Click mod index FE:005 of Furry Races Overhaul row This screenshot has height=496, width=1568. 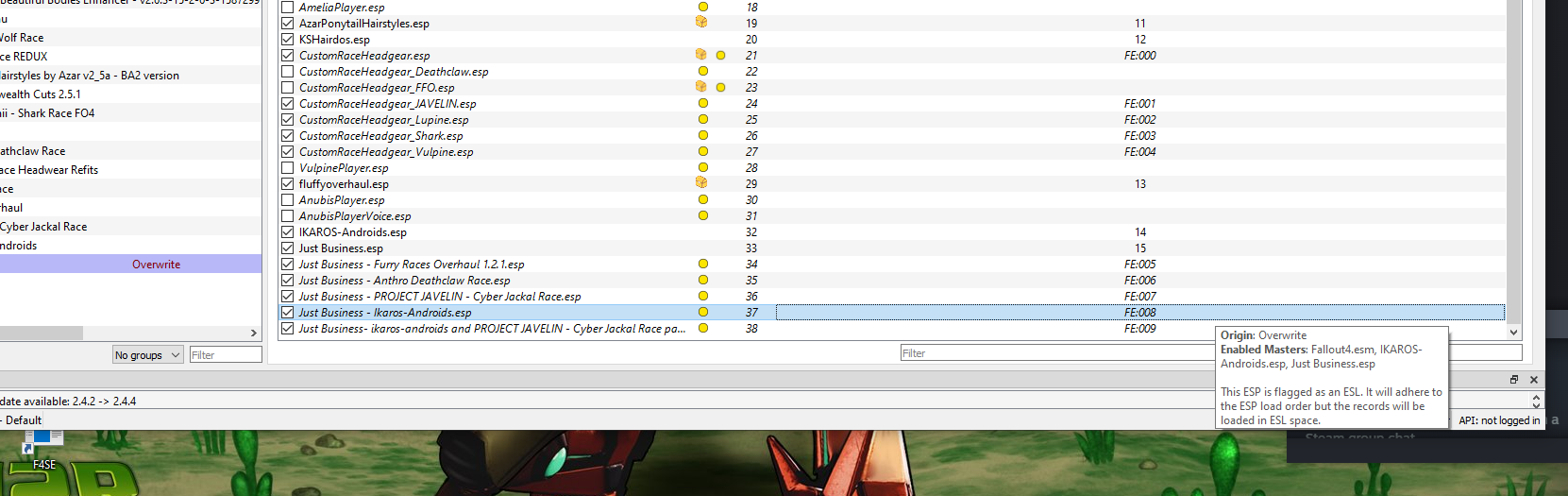point(1139,264)
